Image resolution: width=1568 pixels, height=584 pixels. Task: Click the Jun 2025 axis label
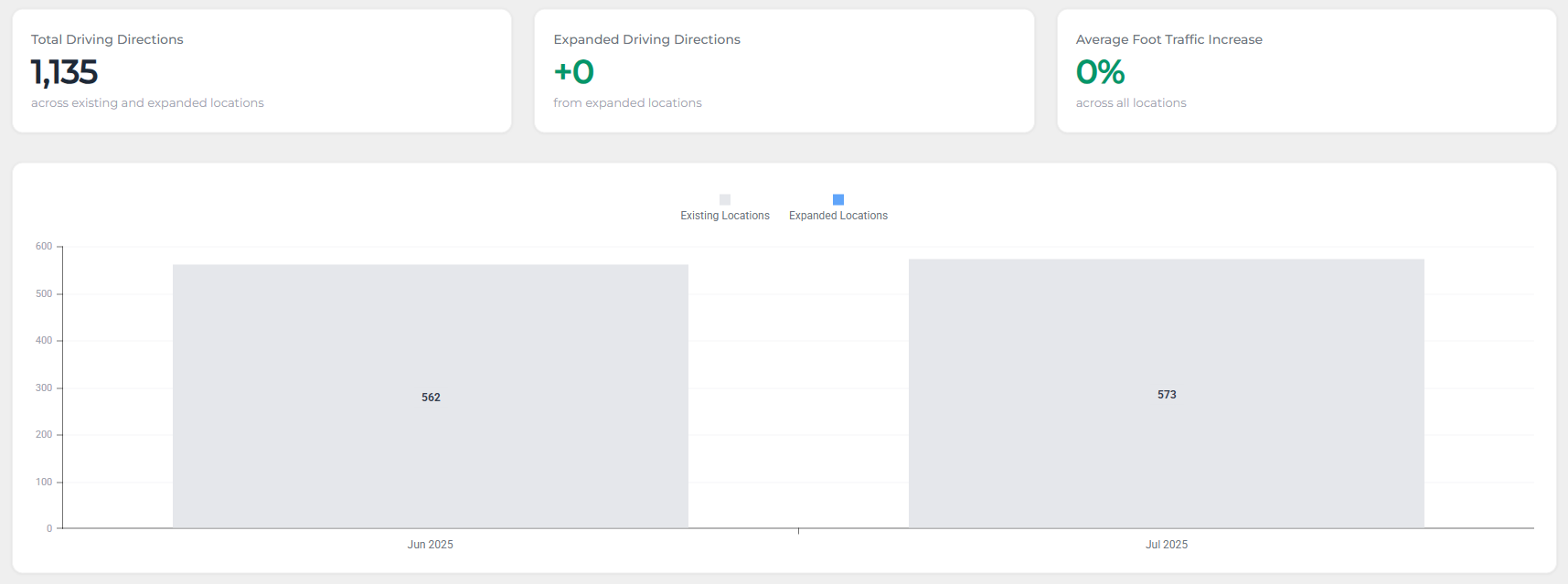click(x=431, y=545)
